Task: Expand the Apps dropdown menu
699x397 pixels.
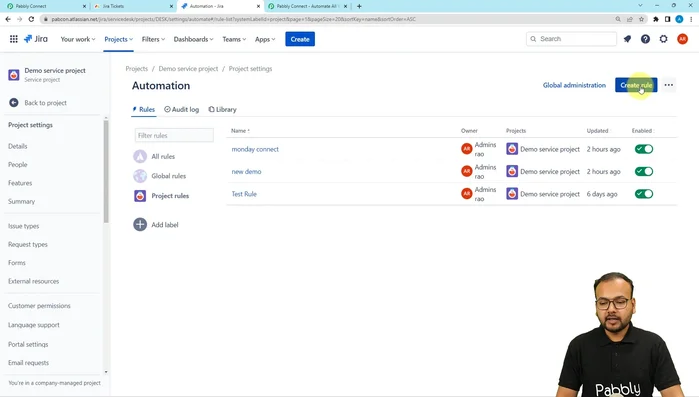Action: 265,39
